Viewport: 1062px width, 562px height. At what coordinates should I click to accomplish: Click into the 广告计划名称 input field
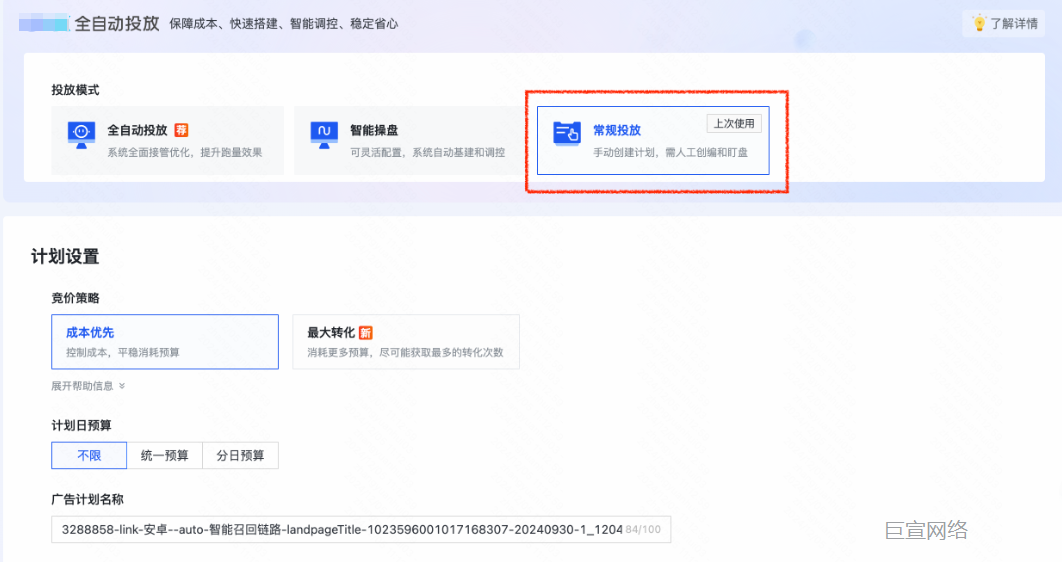click(x=361, y=529)
